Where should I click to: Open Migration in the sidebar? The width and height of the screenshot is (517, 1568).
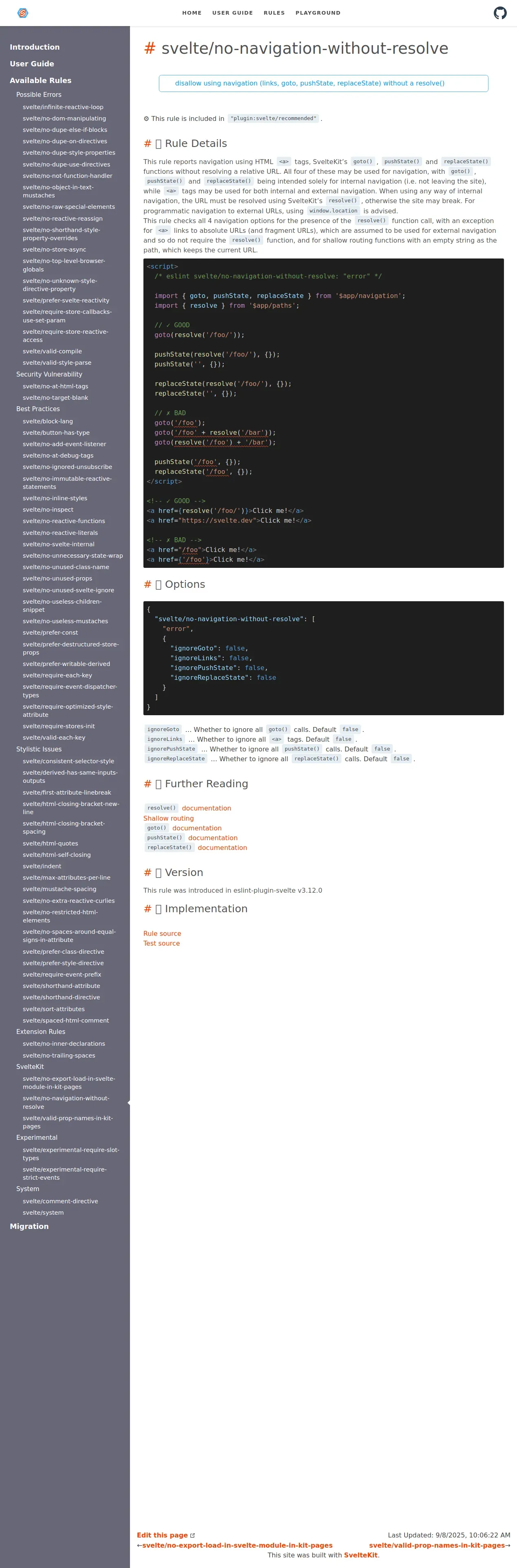pos(29,1226)
